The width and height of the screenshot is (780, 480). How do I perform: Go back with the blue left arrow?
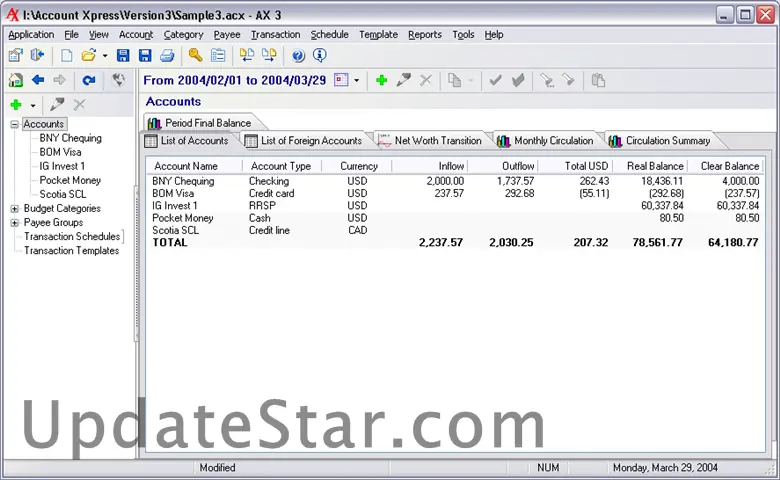click(x=38, y=80)
